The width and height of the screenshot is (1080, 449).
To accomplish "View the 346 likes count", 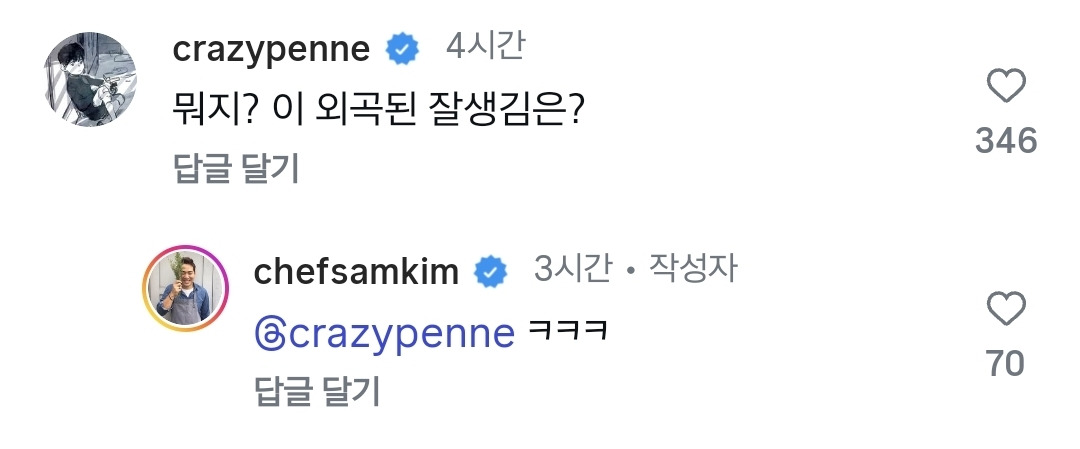I will coord(1006,142).
